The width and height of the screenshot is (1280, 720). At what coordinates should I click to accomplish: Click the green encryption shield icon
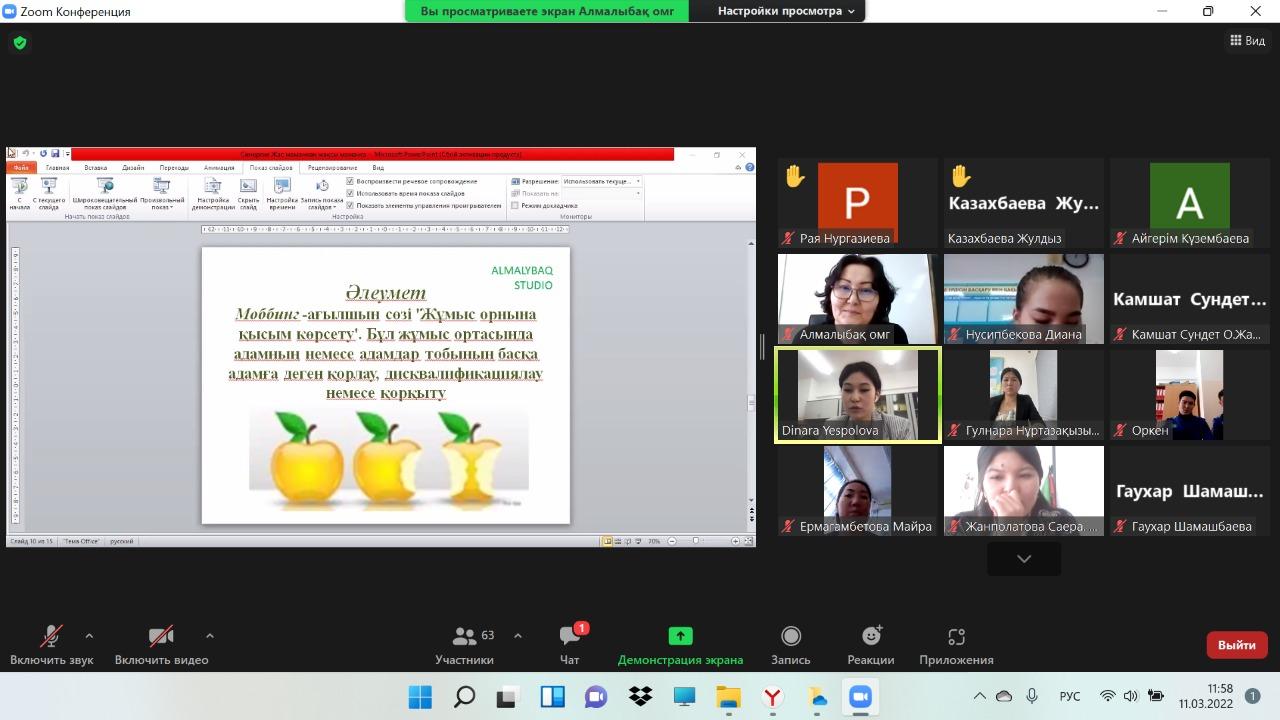[x=20, y=43]
